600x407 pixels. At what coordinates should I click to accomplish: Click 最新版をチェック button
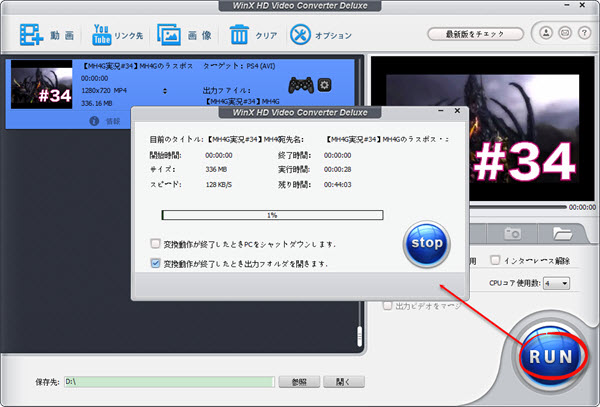(x=475, y=34)
